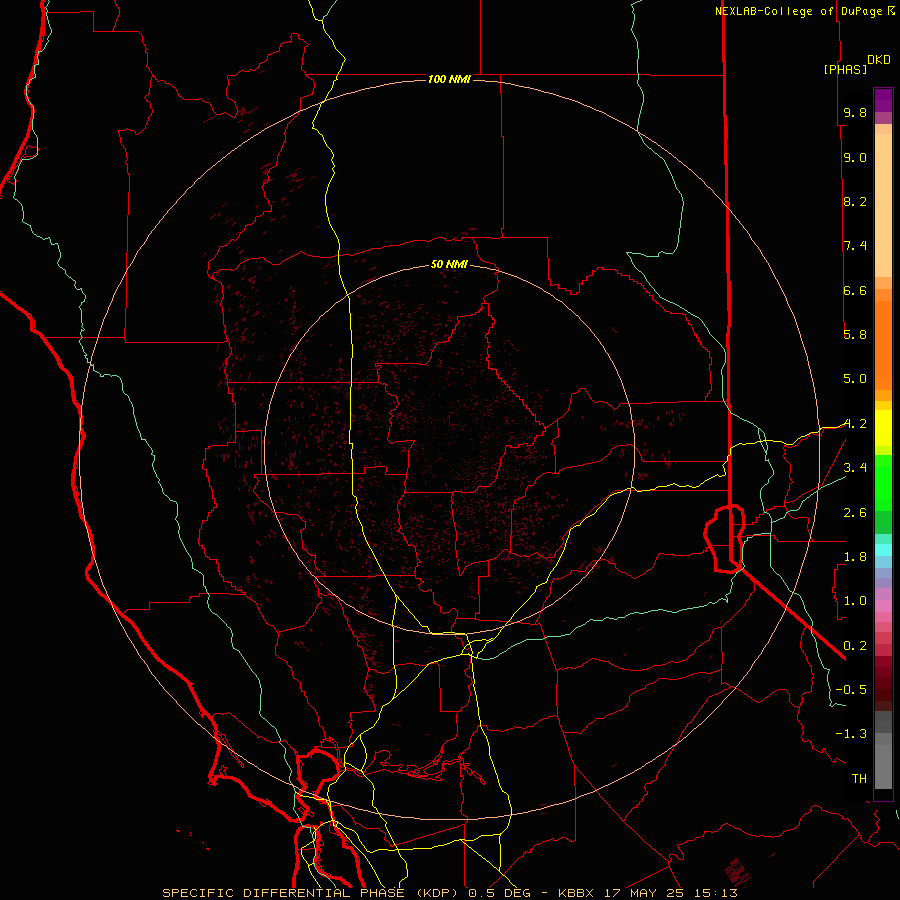Pick the bright green band on the color scale

tap(883, 483)
